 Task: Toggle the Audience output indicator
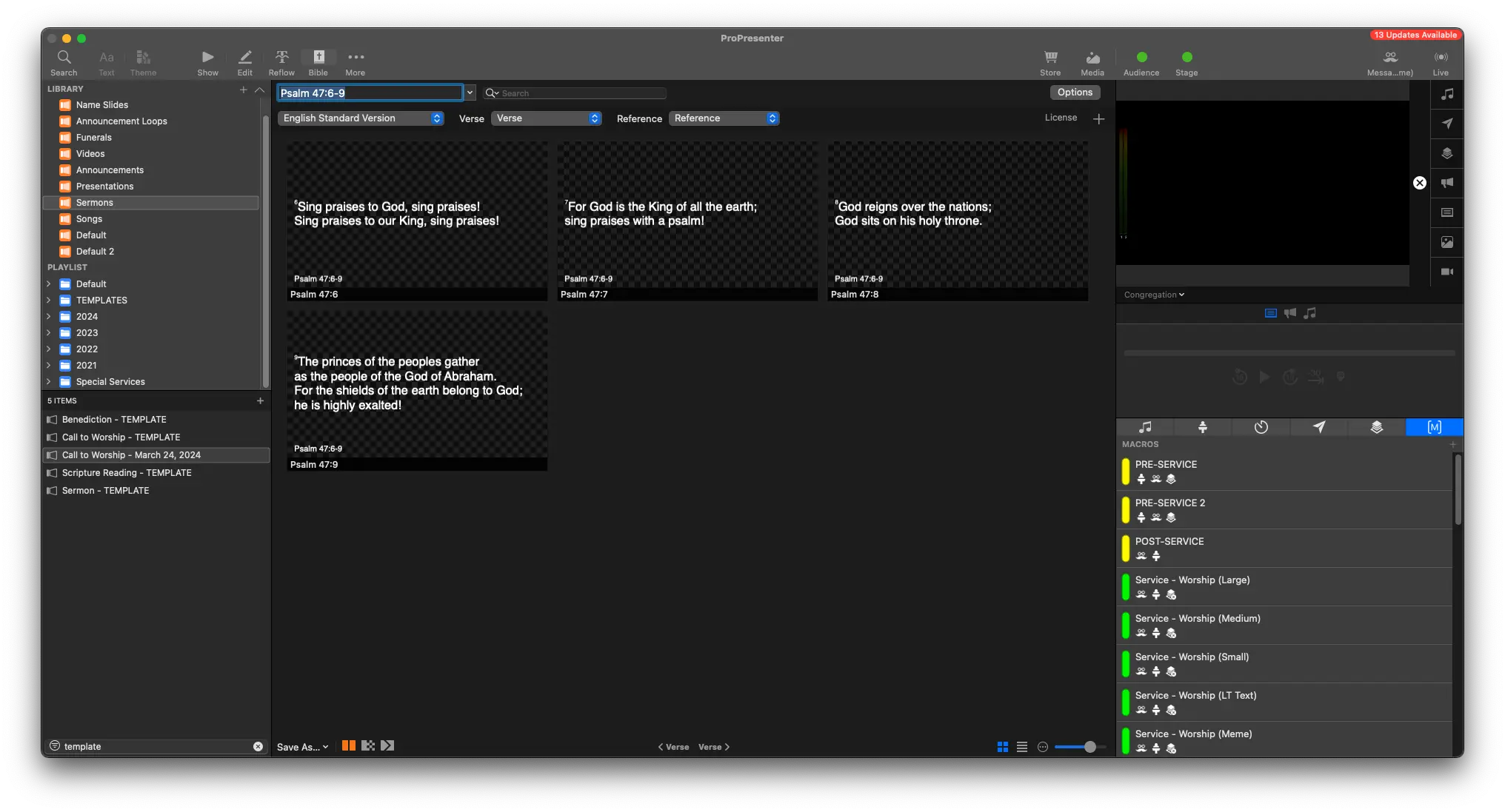(1141, 57)
